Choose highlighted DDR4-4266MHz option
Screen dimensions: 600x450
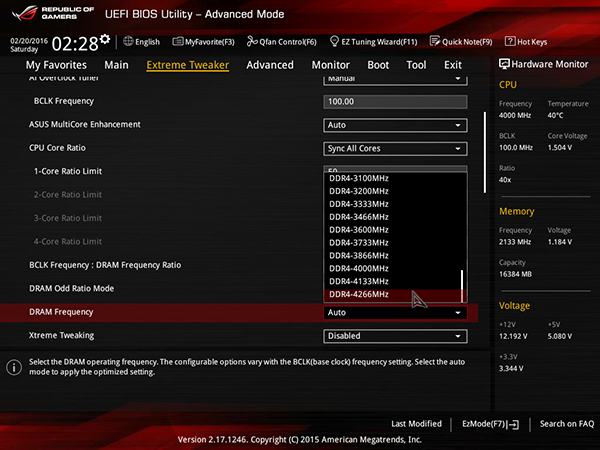pos(393,295)
